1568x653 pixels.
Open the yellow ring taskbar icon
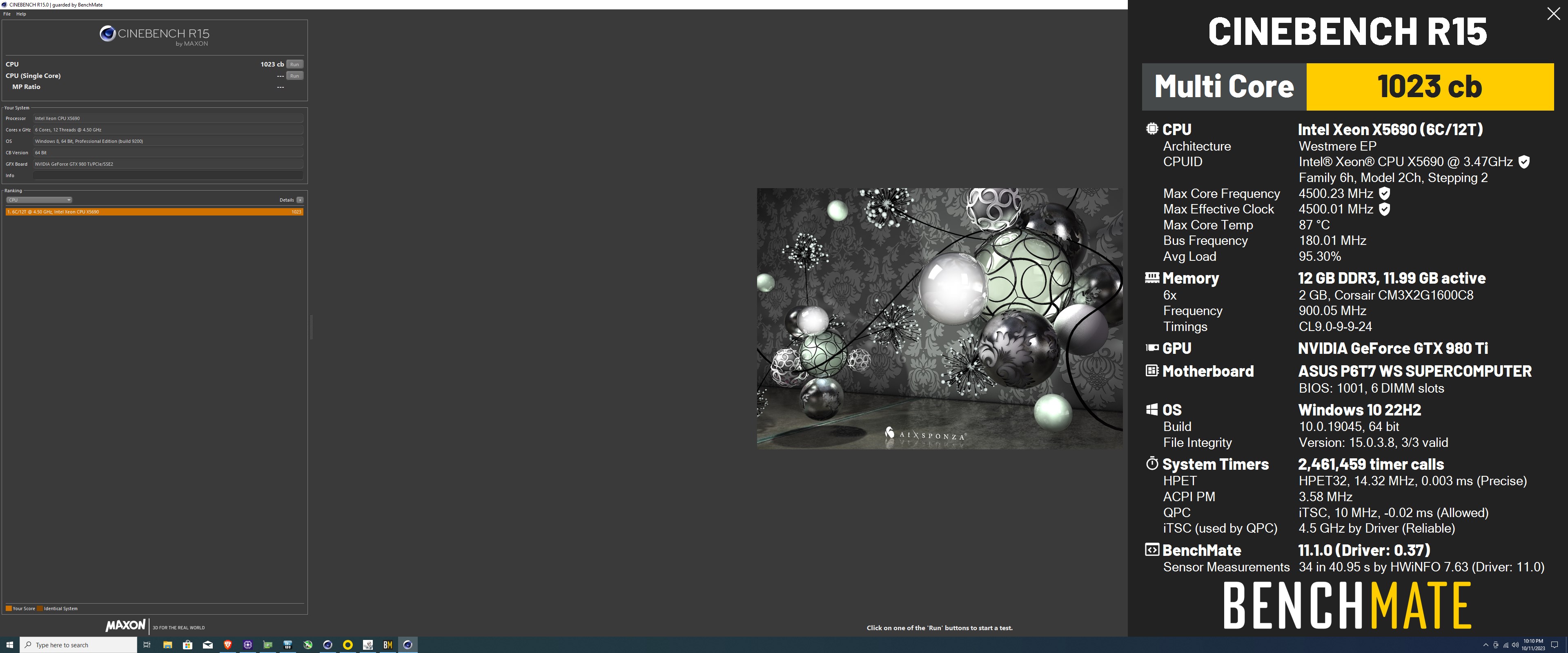[x=347, y=645]
